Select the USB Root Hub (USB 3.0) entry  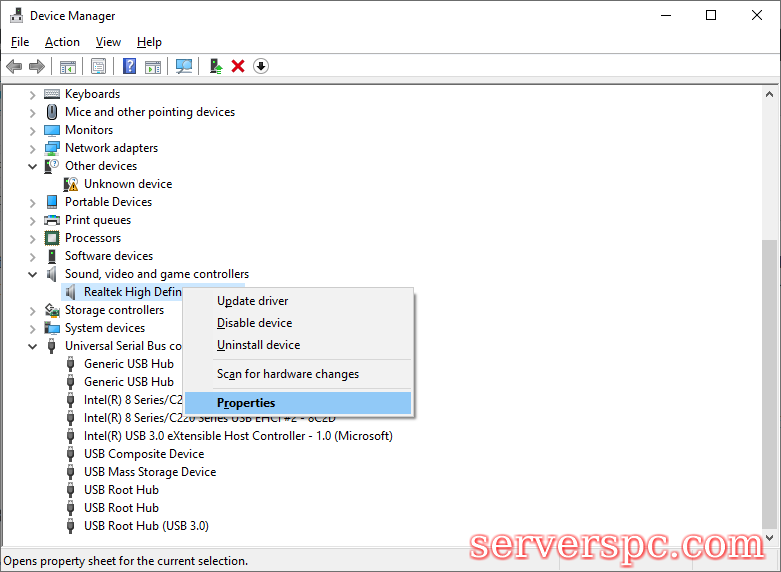146,526
